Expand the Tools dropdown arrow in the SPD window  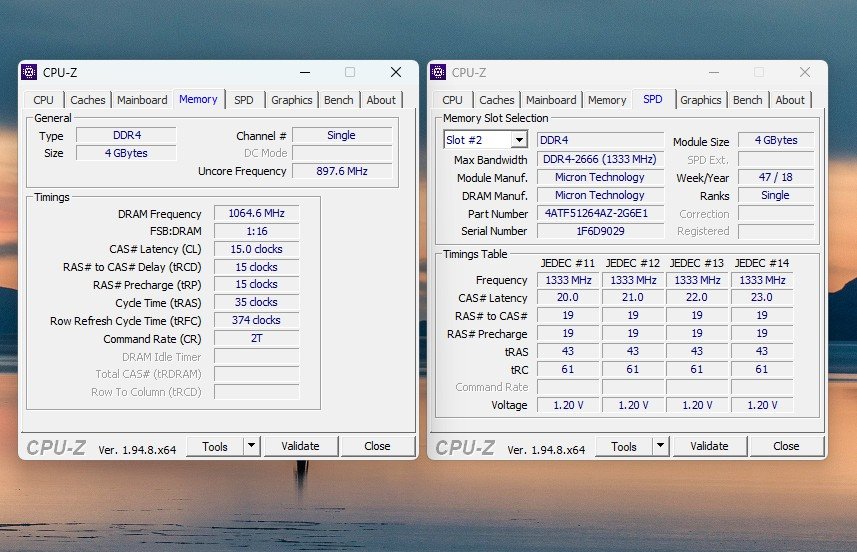point(660,446)
